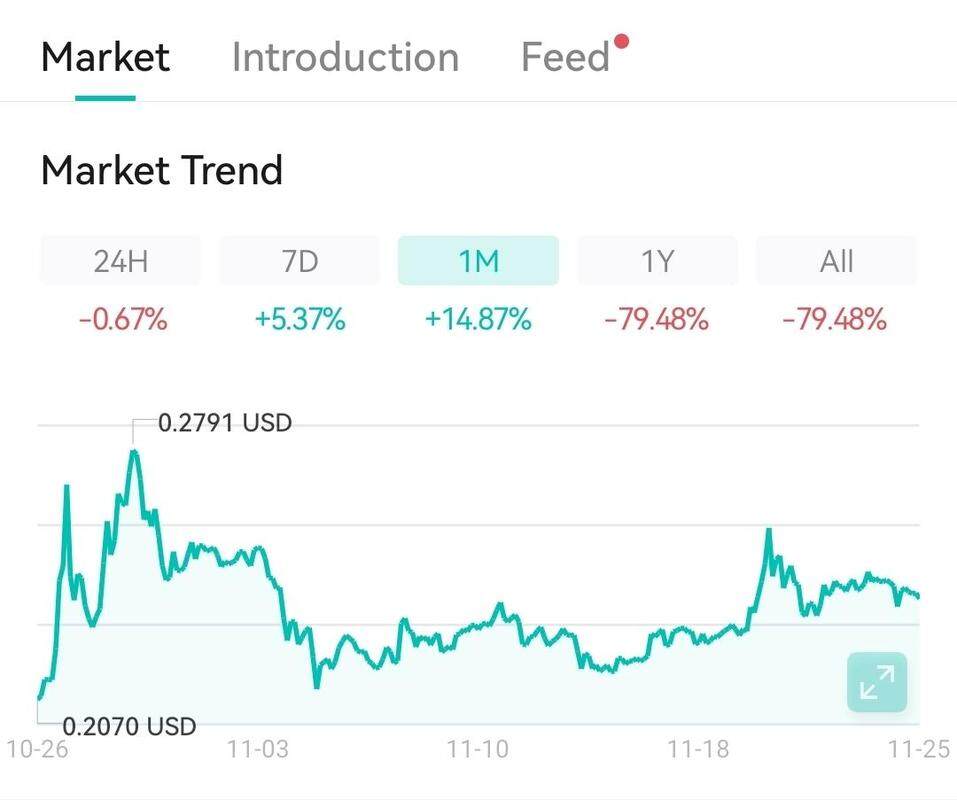Expand the chart to fullscreen
957x800 pixels.
pyautogui.click(x=876, y=682)
